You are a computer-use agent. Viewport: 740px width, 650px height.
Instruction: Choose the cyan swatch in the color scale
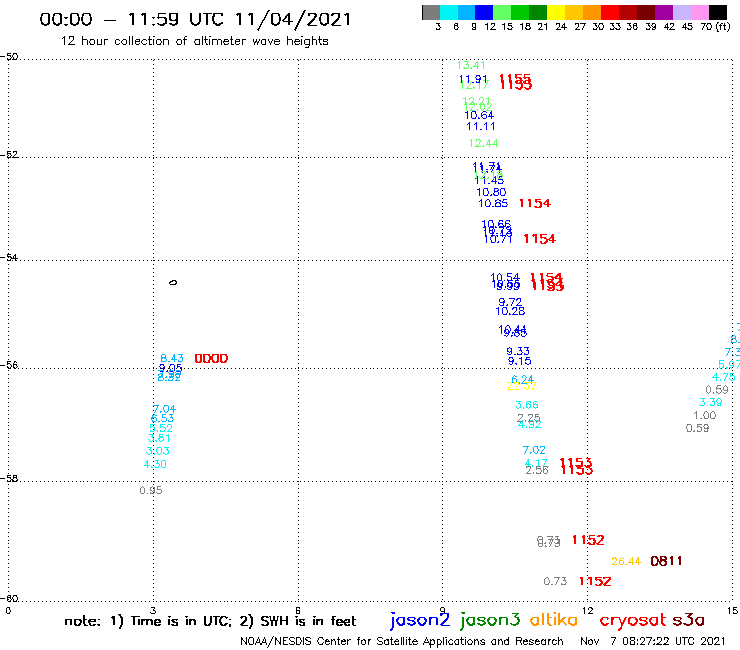pyautogui.click(x=449, y=12)
